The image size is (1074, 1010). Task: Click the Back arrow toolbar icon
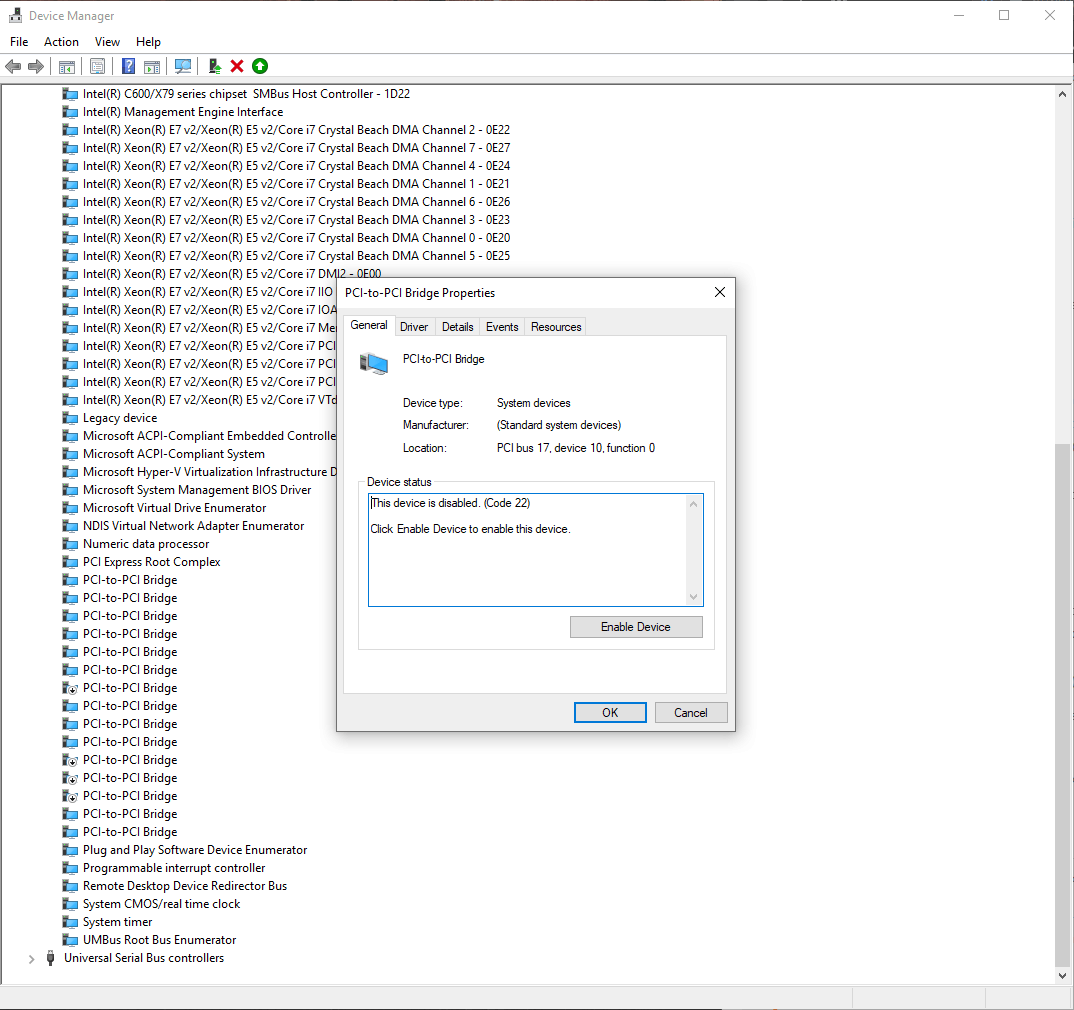[x=13, y=66]
